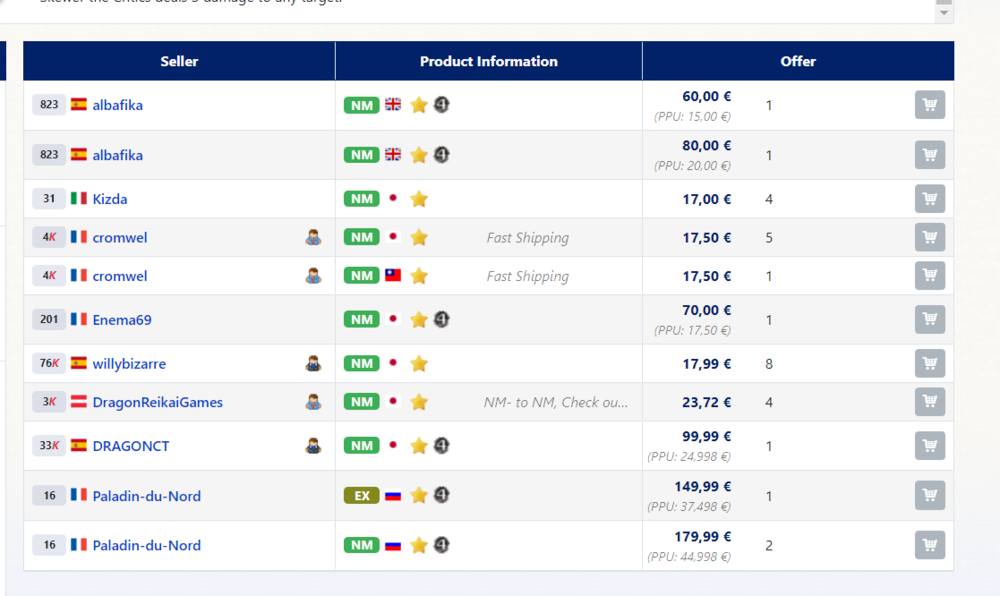The image size is (1000, 596).
Task: Click the NM badge in DragonReikaiGames' row
Action: (x=361, y=402)
